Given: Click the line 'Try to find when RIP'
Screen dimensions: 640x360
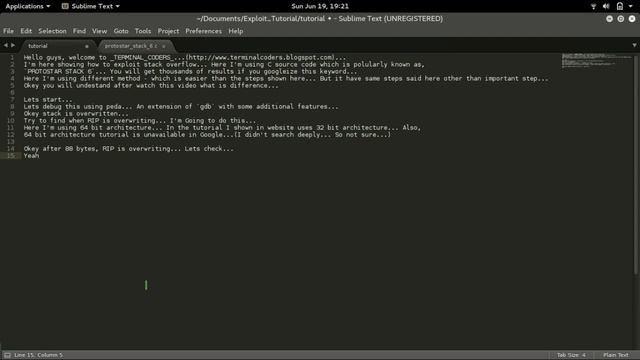Looking at the screenshot, I should tap(140, 120).
